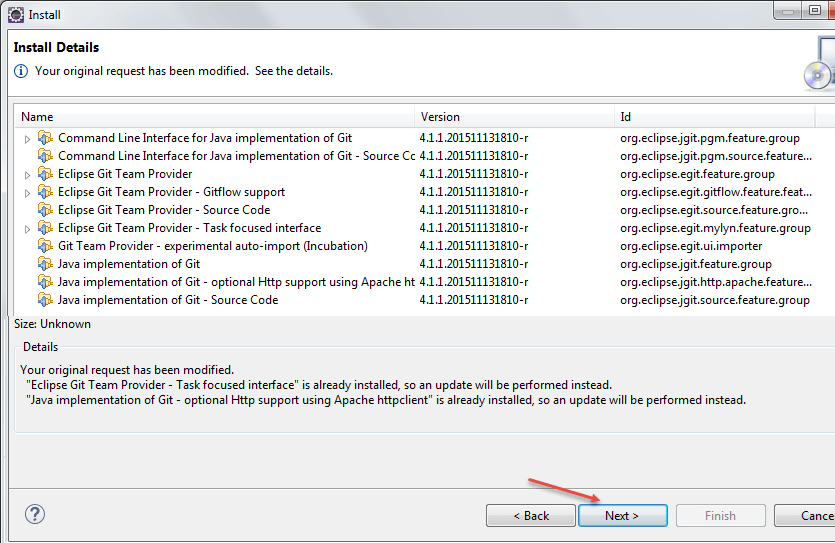
Task: Expand Task focused interface tree node
Action: tap(27, 228)
